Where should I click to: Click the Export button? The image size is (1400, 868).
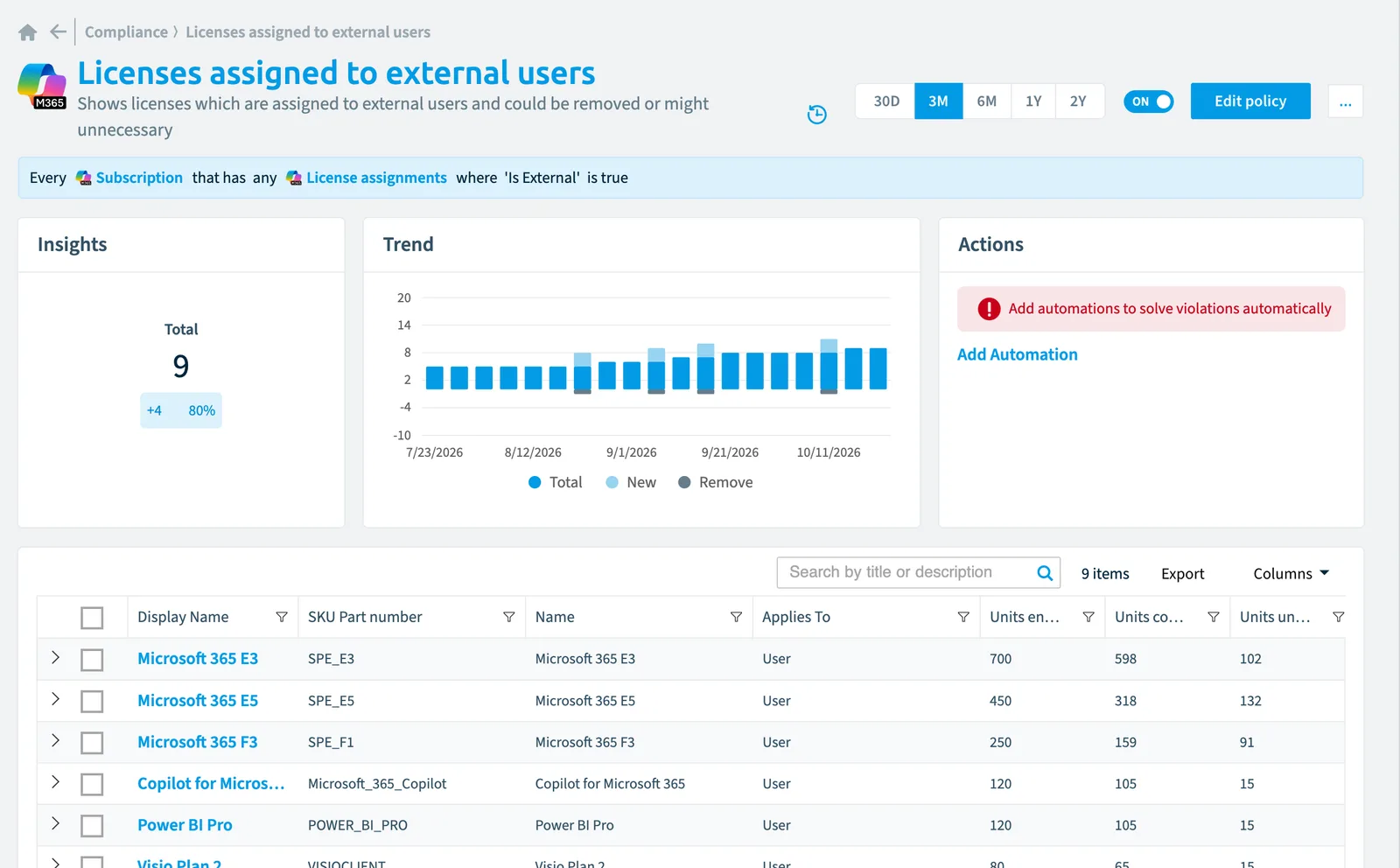[1182, 574]
